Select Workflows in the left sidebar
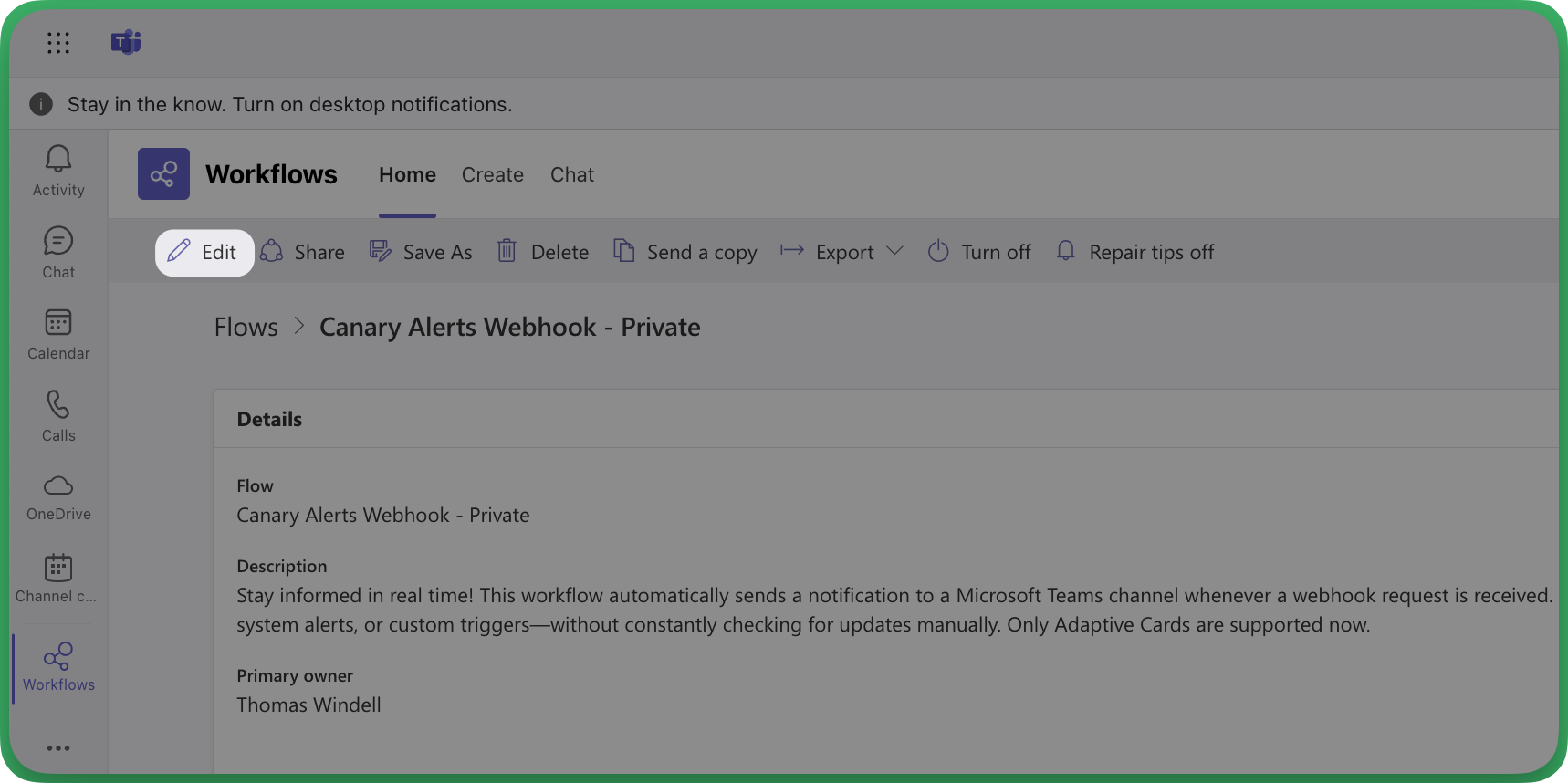This screenshot has width=1568, height=783. (58, 667)
